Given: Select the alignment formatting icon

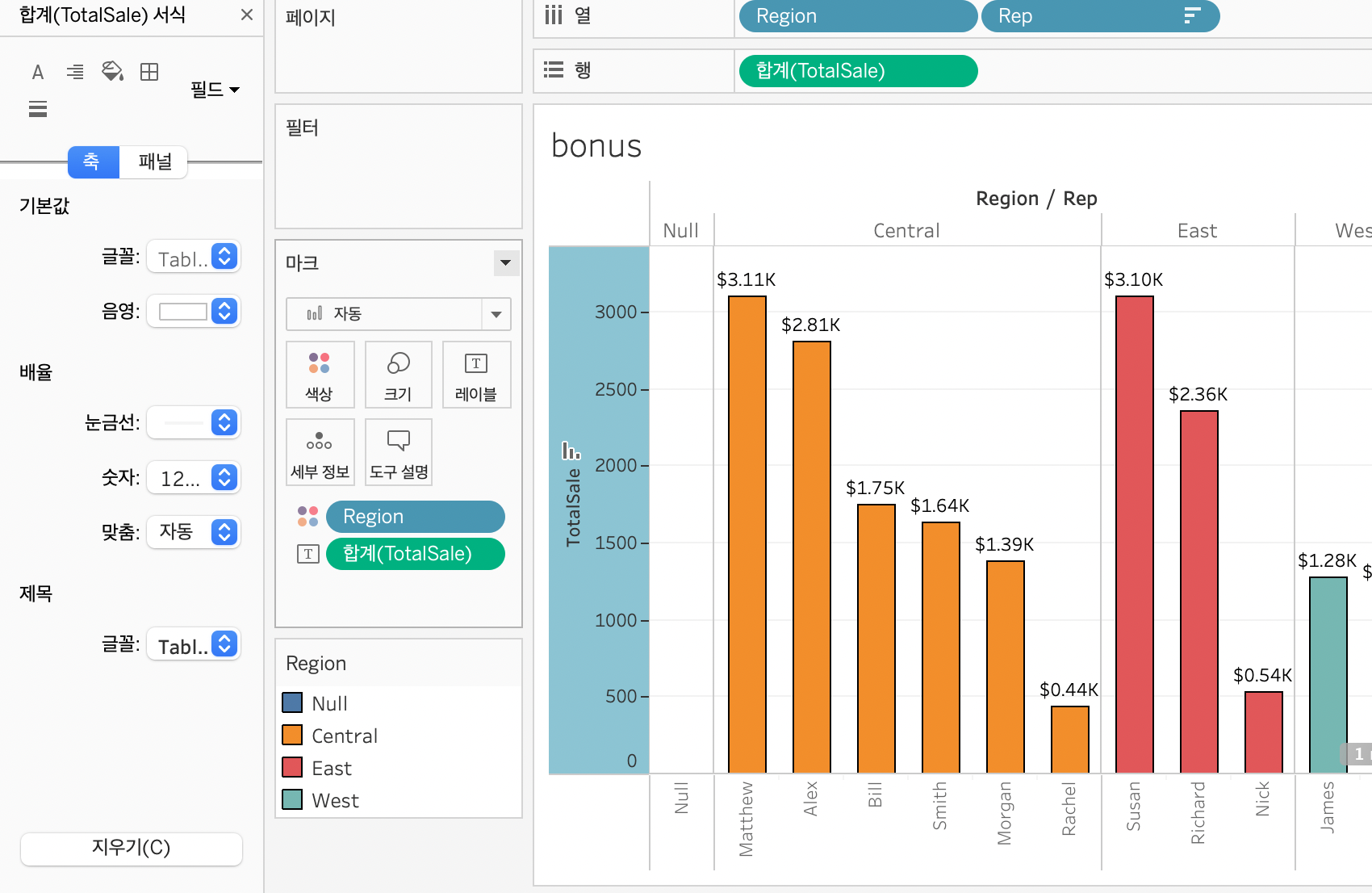Looking at the screenshot, I should click(x=75, y=73).
